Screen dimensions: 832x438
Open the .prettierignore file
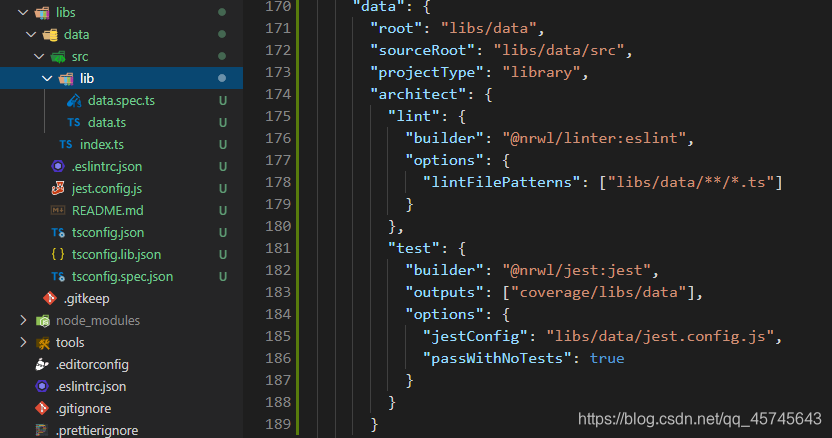(x=97, y=430)
